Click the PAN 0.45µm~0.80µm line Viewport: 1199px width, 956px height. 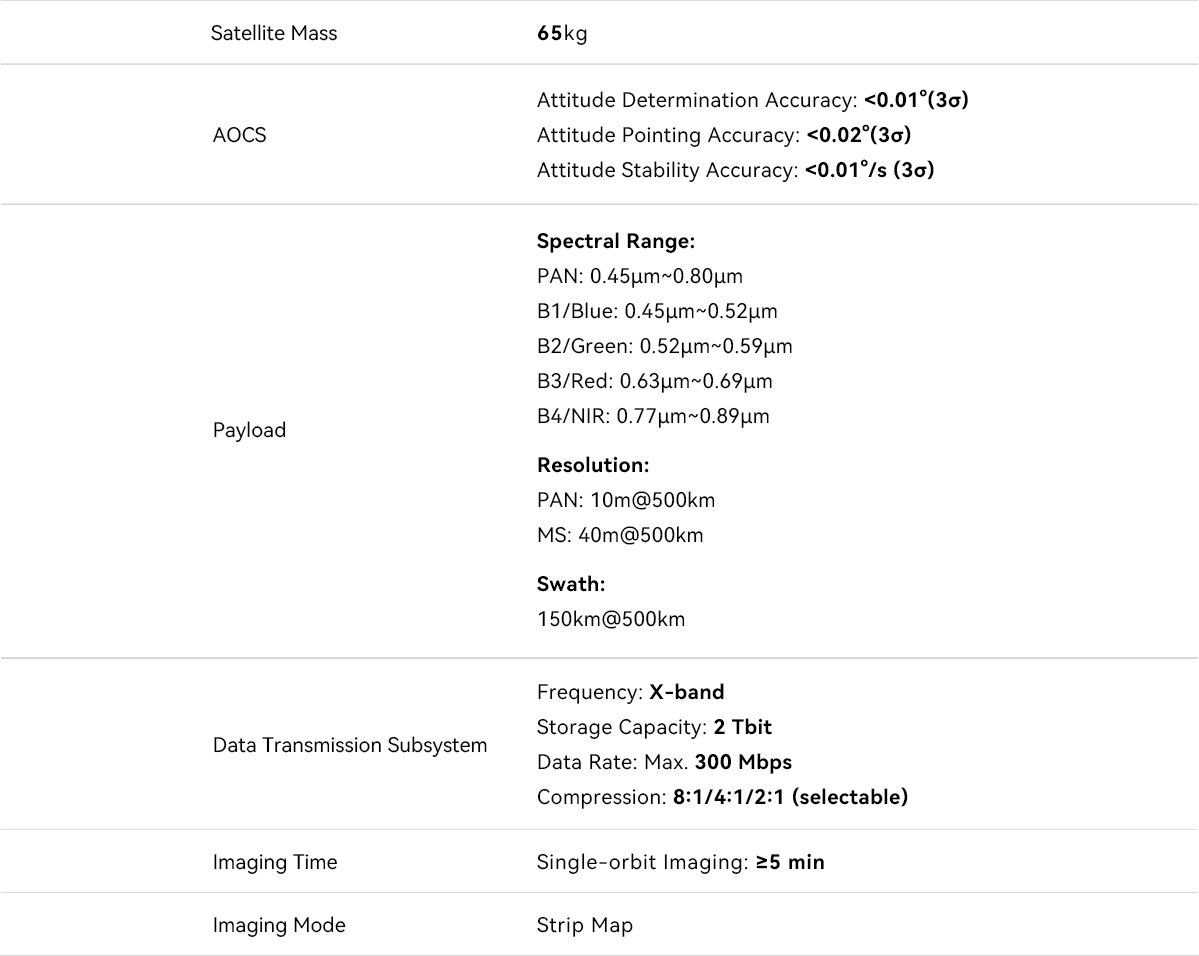click(x=639, y=276)
